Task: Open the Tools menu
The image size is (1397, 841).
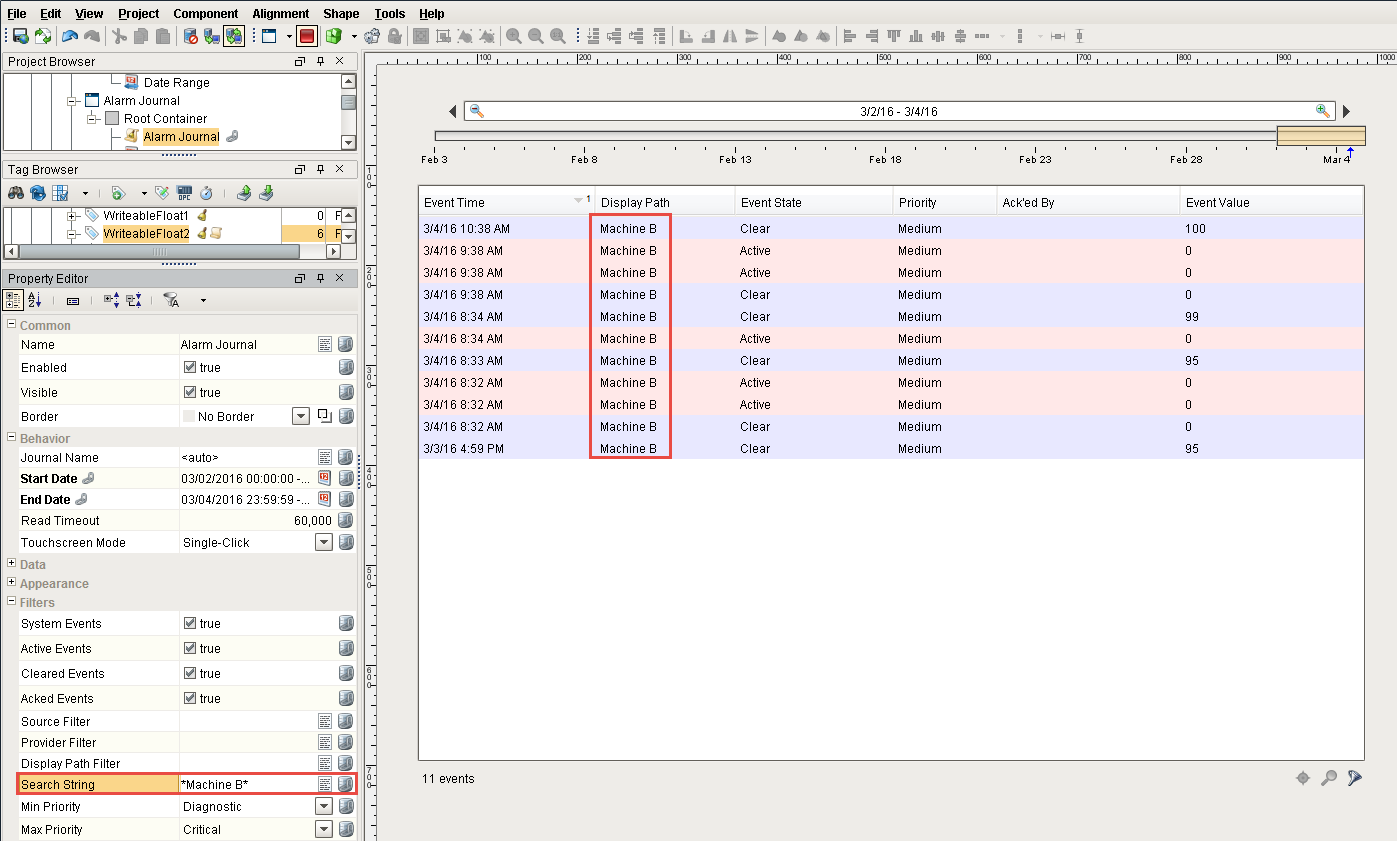Action: pos(389,13)
